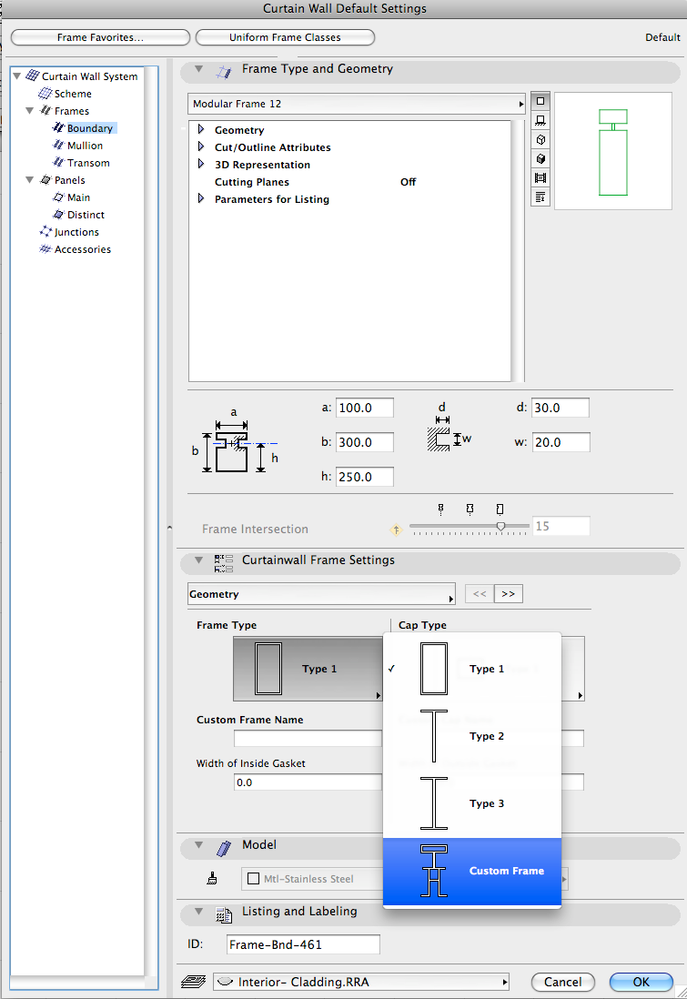Screen dimensions: 687x999
Task: Select the 2D symbol preview icon
Action: (540, 101)
